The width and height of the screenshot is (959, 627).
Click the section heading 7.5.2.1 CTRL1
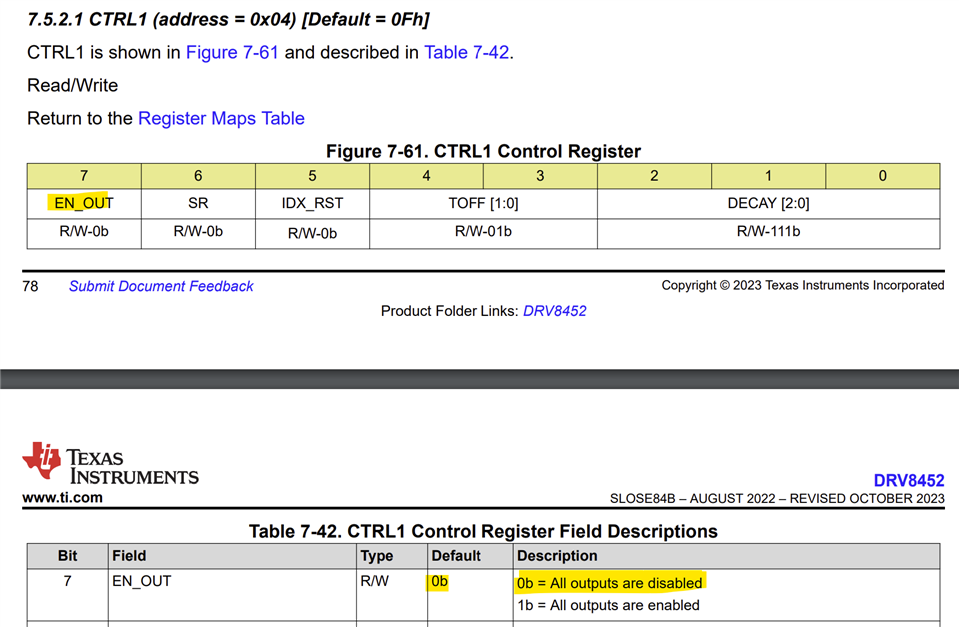[x=228, y=20]
